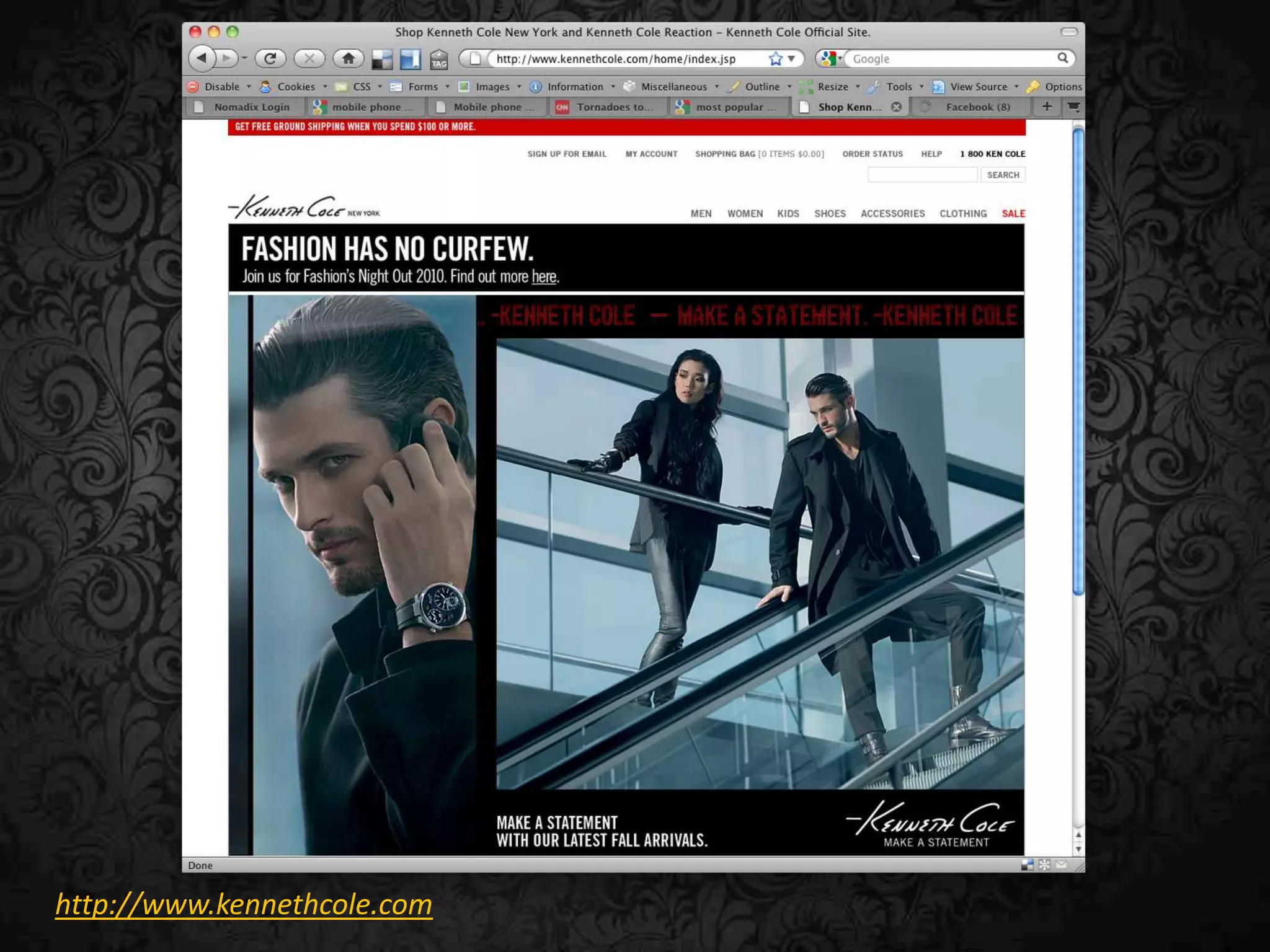Click the SALE navigation link
Image resolution: width=1270 pixels, height=952 pixels.
(x=1013, y=214)
